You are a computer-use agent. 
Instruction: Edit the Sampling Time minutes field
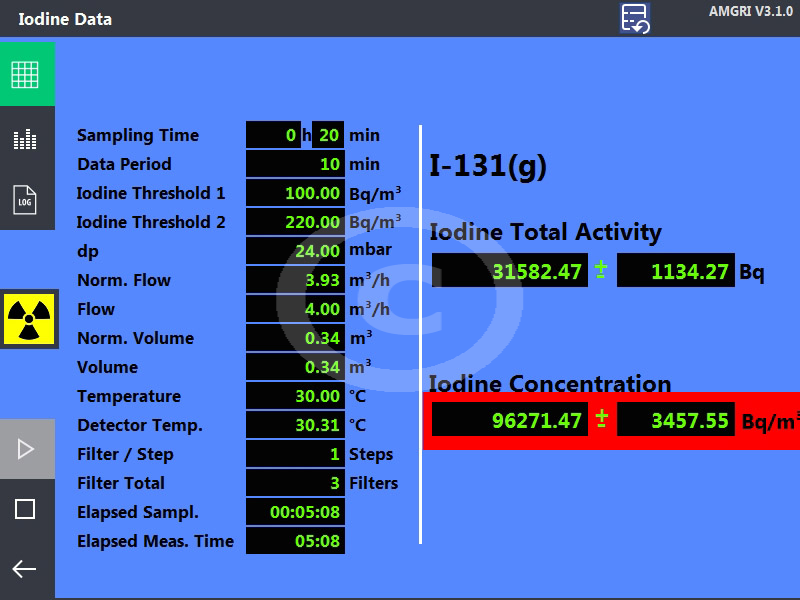click(x=328, y=135)
